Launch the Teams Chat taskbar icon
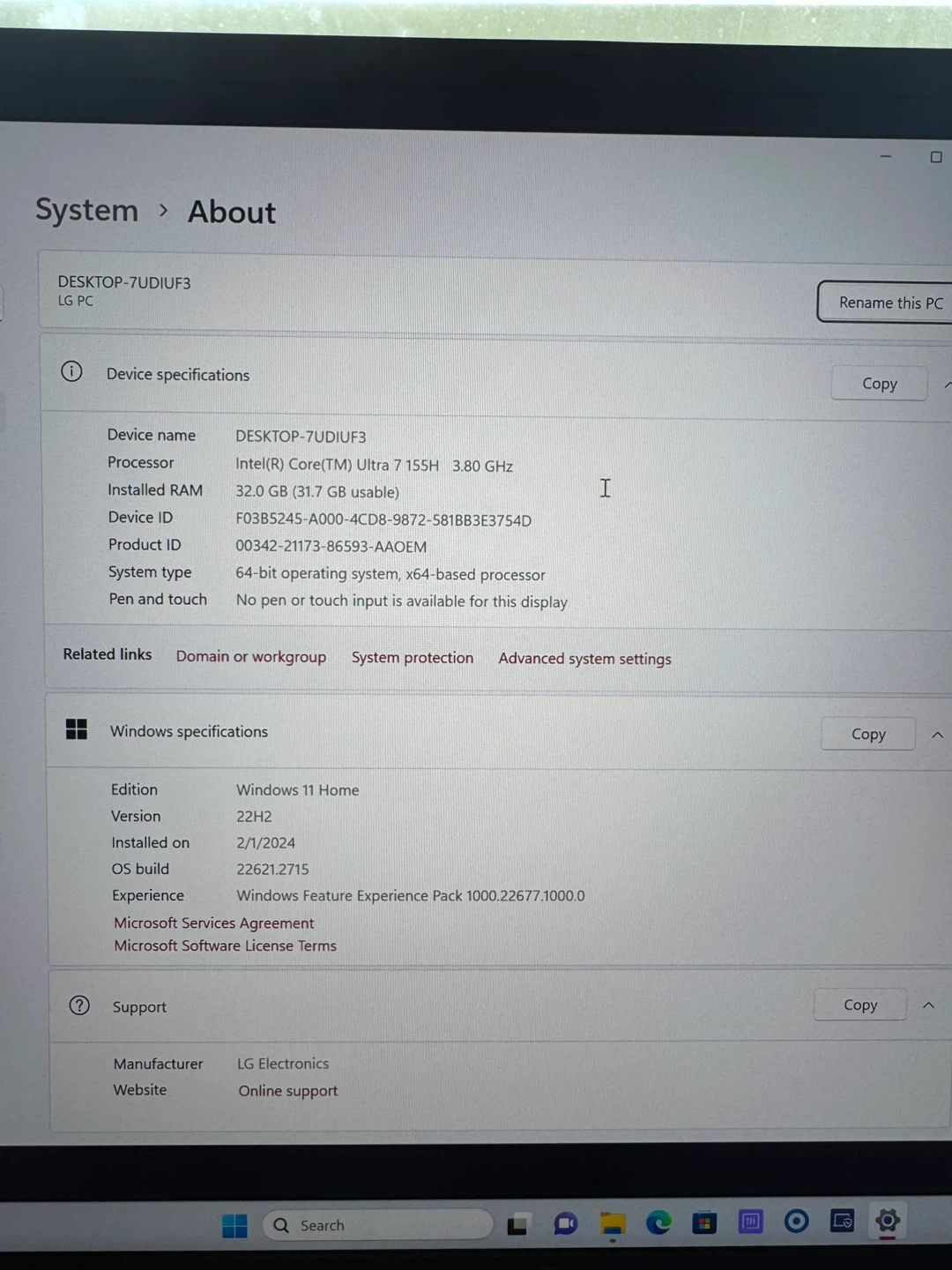 (x=565, y=1223)
